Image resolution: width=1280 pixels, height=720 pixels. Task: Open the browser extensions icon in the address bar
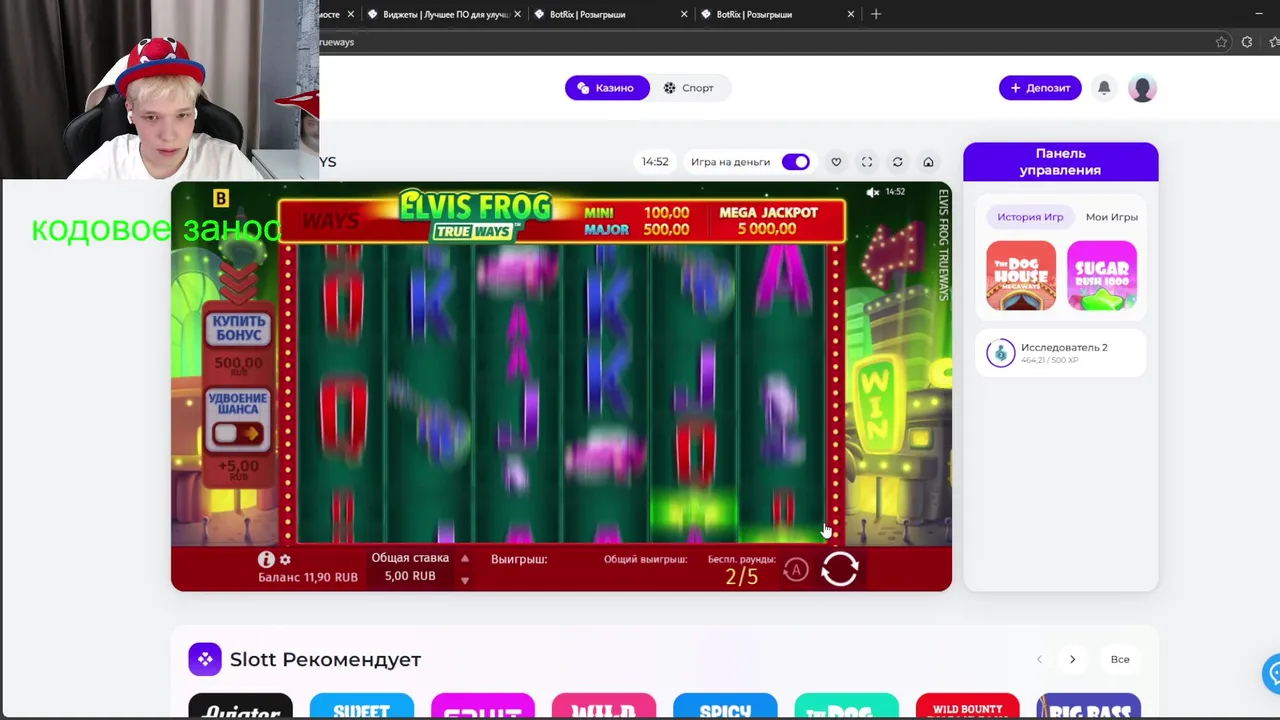click(1247, 42)
